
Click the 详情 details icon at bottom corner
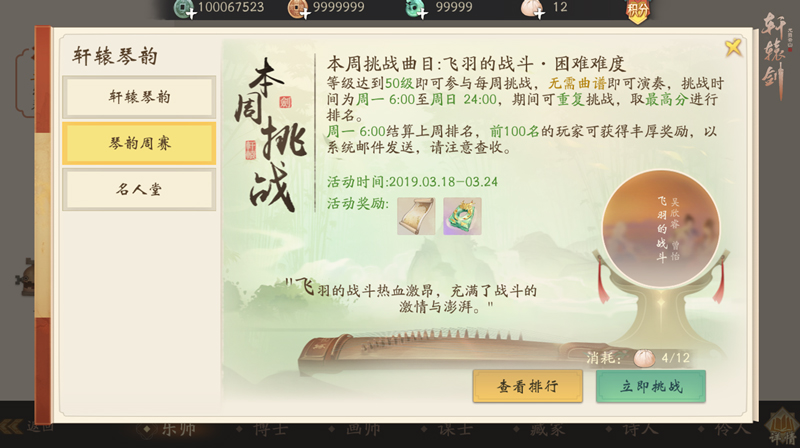pos(783,426)
